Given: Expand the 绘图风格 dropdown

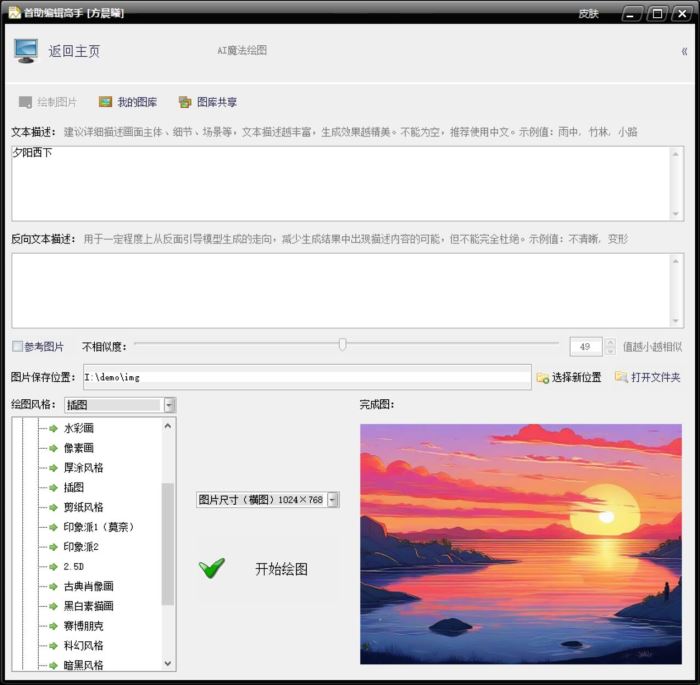Looking at the screenshot, I should 169,405.
